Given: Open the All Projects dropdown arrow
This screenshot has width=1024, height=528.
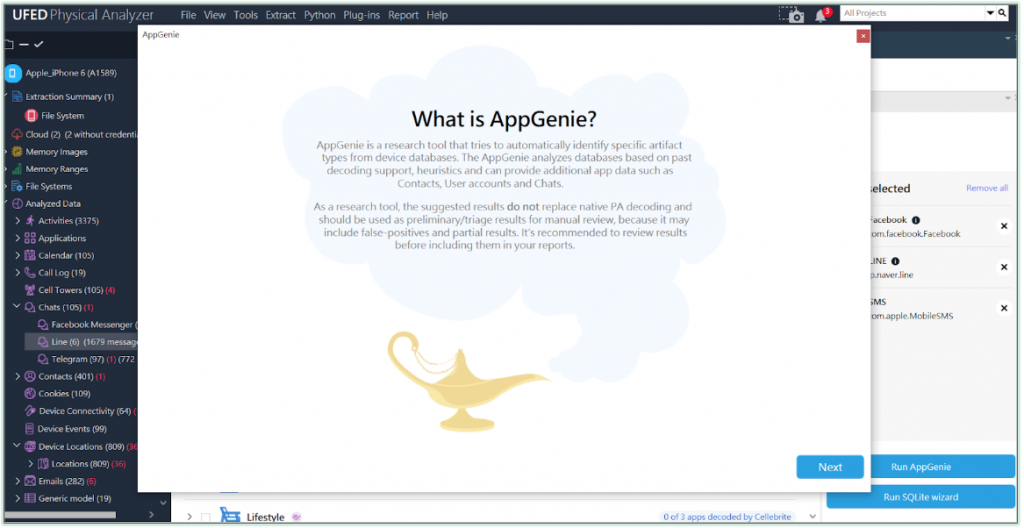Looking at the screenshot, I should point(989,13).
